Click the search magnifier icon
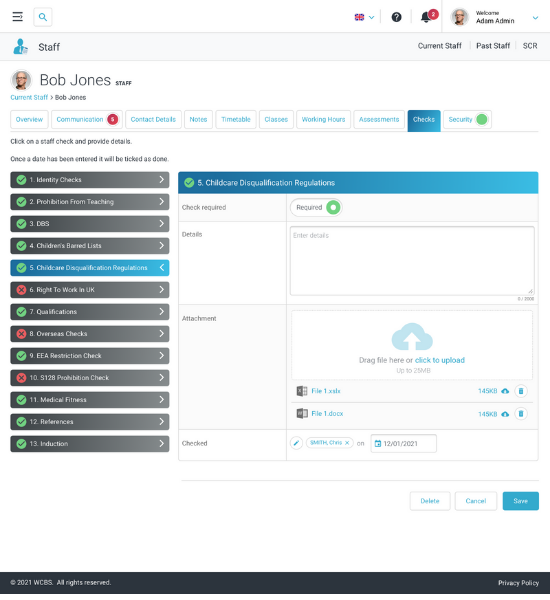 tap(43, 17)
